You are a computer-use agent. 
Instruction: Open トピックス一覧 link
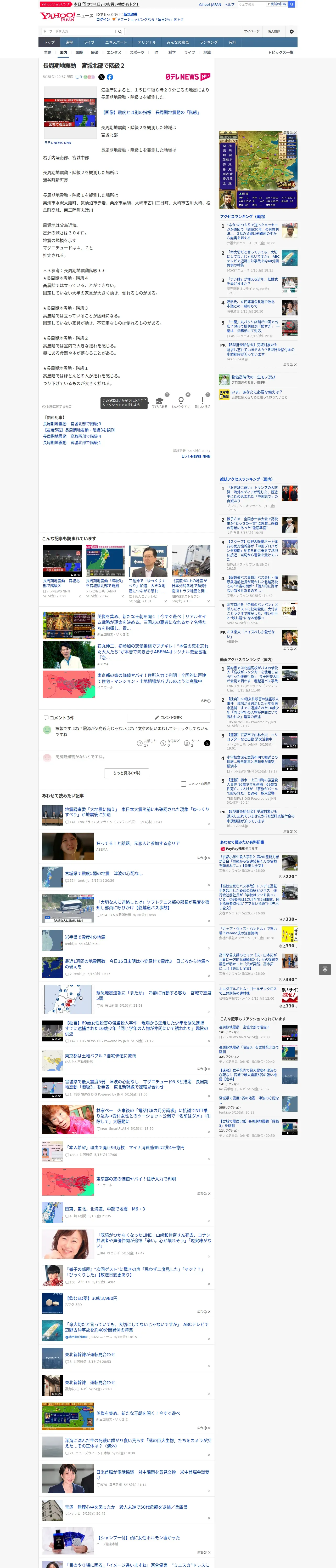[281, 53]
